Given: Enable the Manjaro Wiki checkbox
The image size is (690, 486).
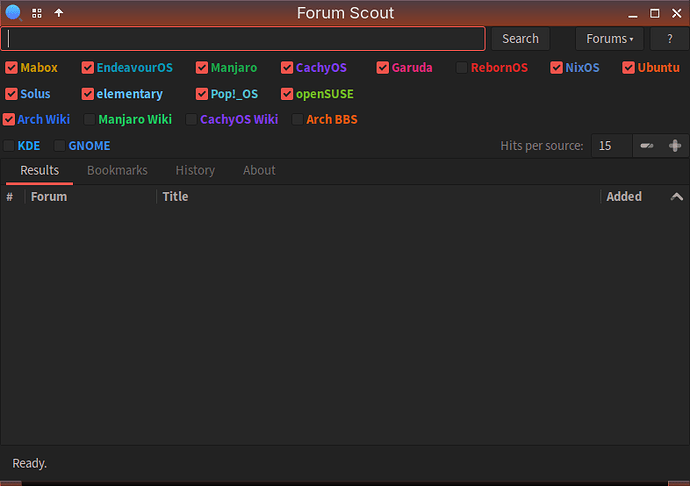Looking at the screenshot, I should click(89, 119).
